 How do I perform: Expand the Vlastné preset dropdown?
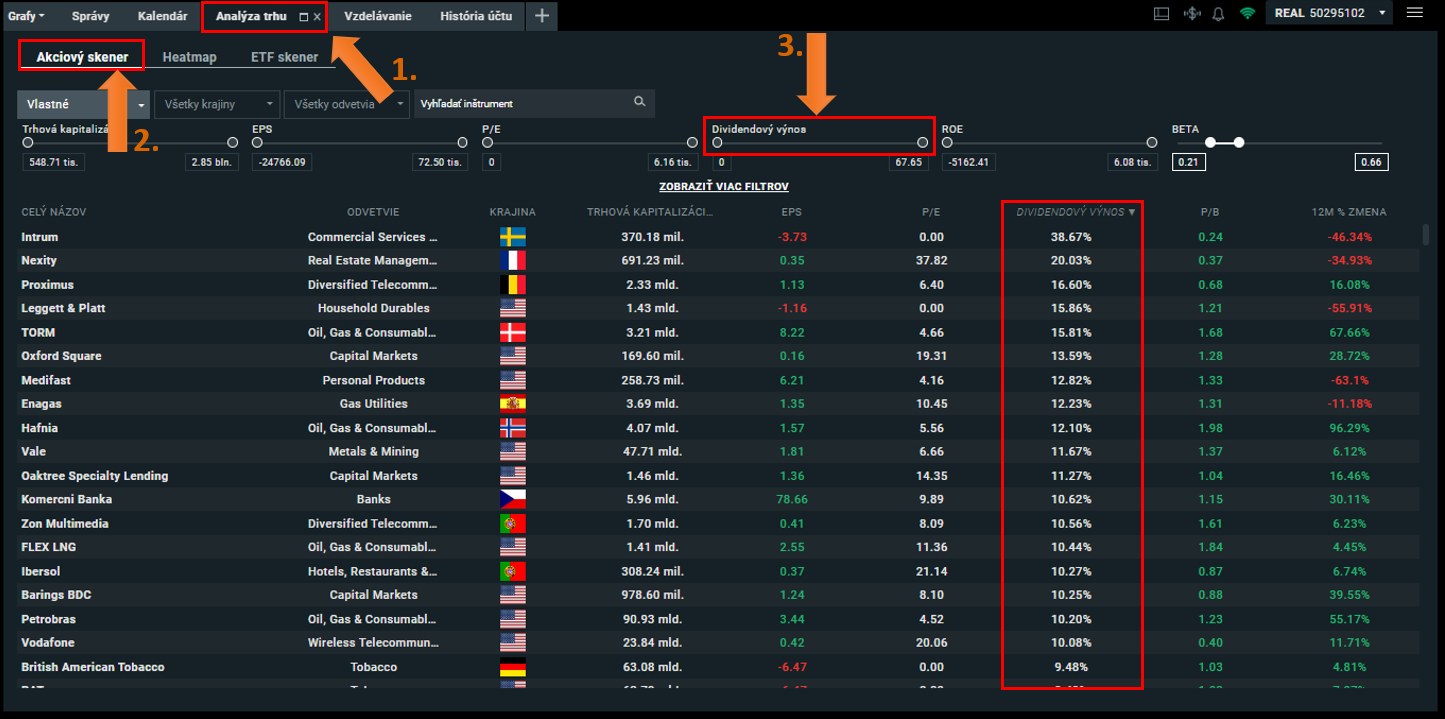pyautogui.click(x=141, y=104)
